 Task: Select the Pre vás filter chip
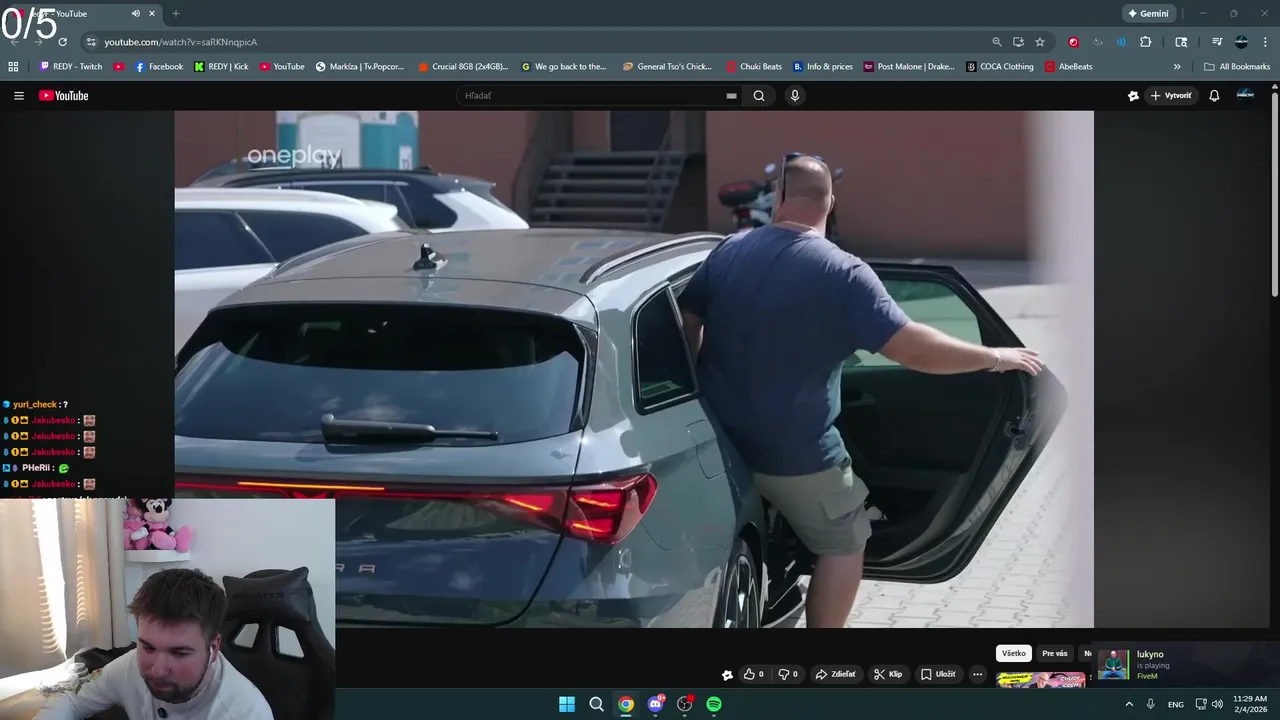[x=1055, y=653]
